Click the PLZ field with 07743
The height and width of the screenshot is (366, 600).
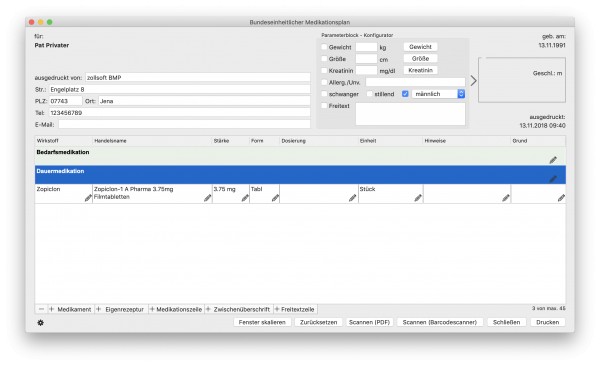point(65,101)
